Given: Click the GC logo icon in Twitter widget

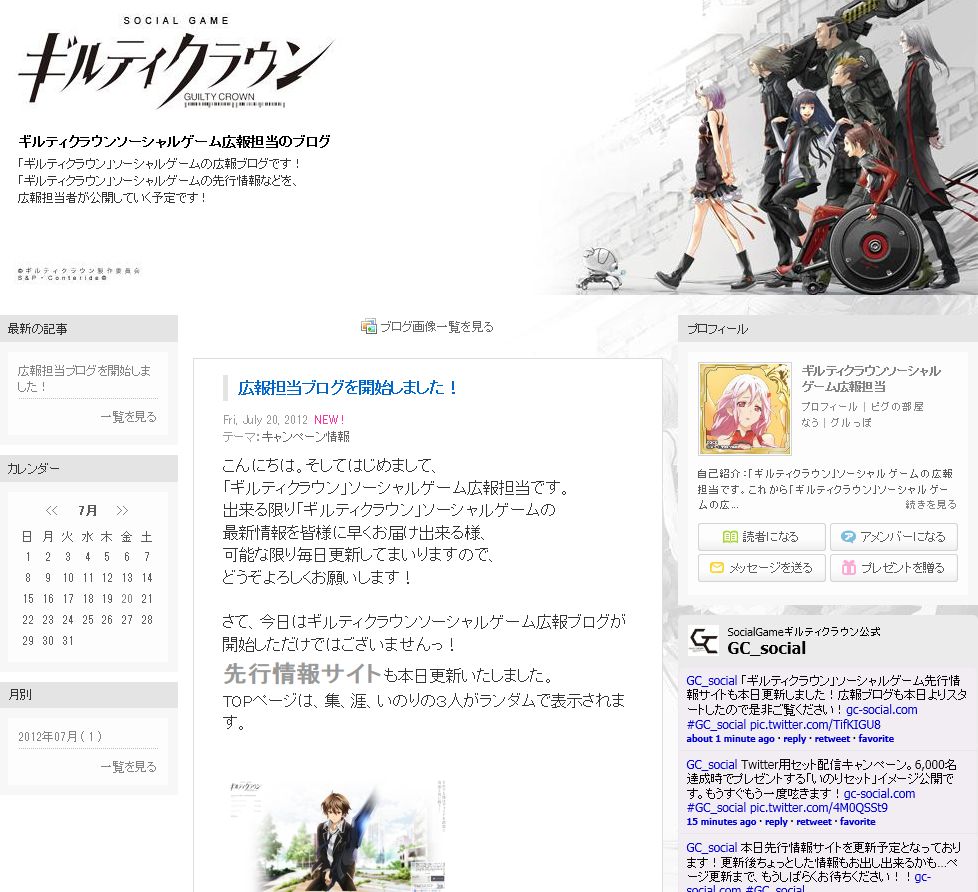Looking at the screenshot, I should pyautogui.click(x=704, y=641).
